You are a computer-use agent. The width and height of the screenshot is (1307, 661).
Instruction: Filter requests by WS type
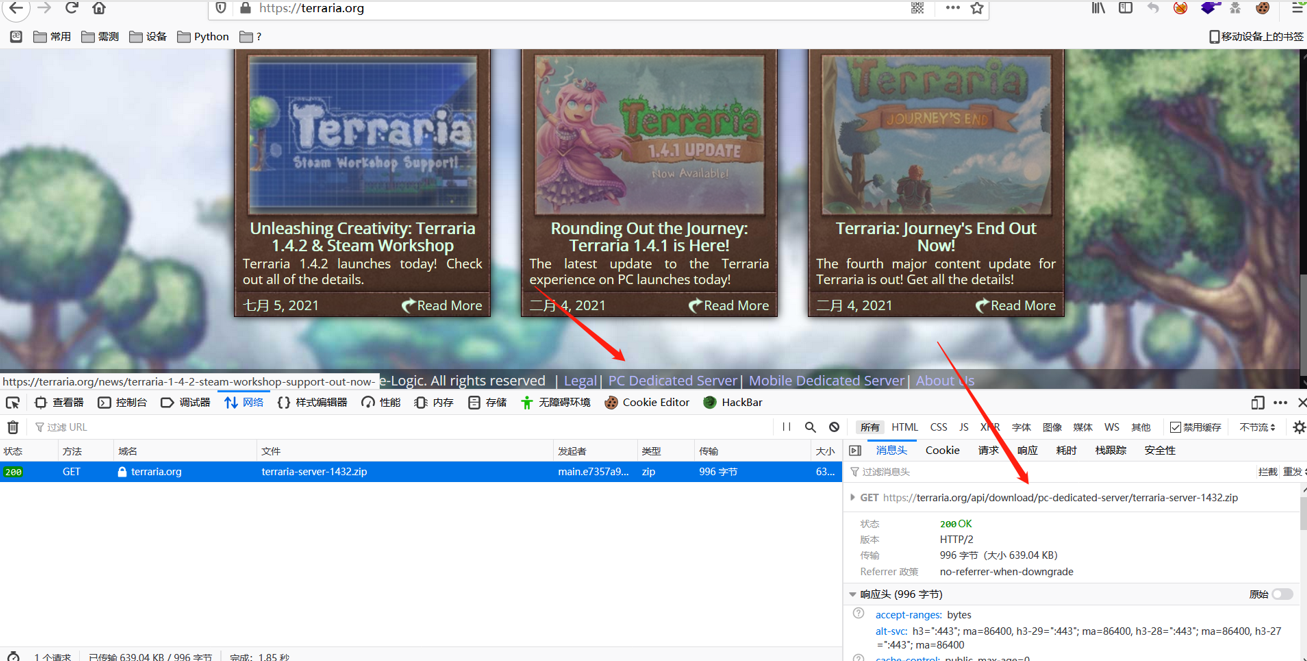[1111, 428]
